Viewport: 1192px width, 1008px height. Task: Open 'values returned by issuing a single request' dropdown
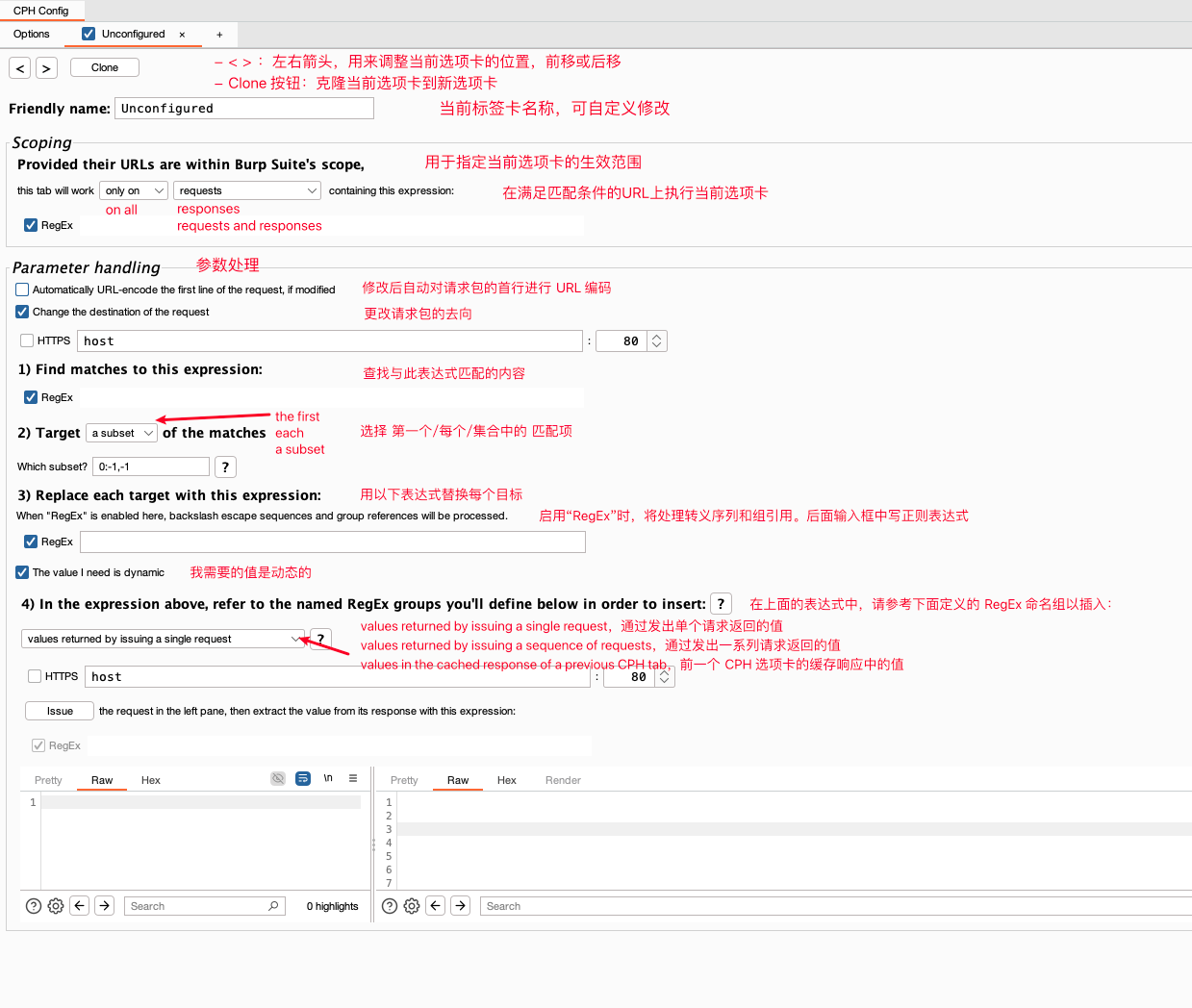pyautogui.click(x=163, y=639)
